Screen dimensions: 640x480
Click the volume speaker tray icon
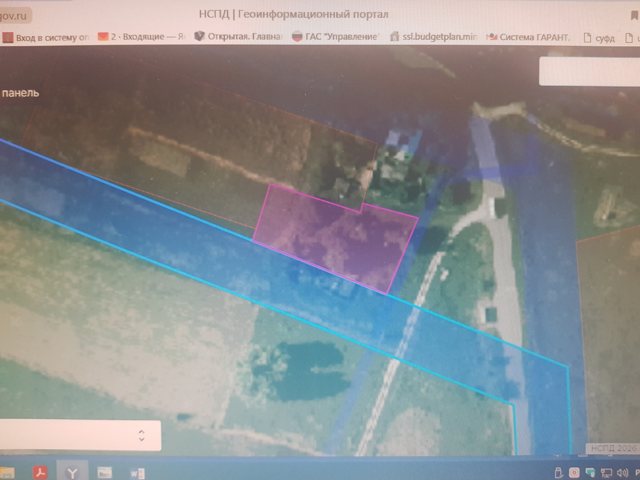point(623,473)
